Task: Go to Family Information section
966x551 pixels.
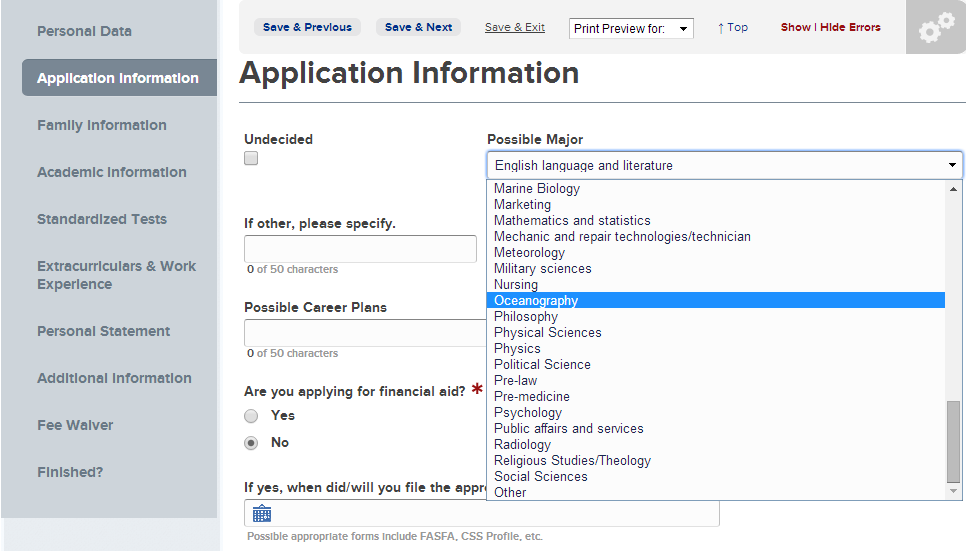Action: (102, 125)
